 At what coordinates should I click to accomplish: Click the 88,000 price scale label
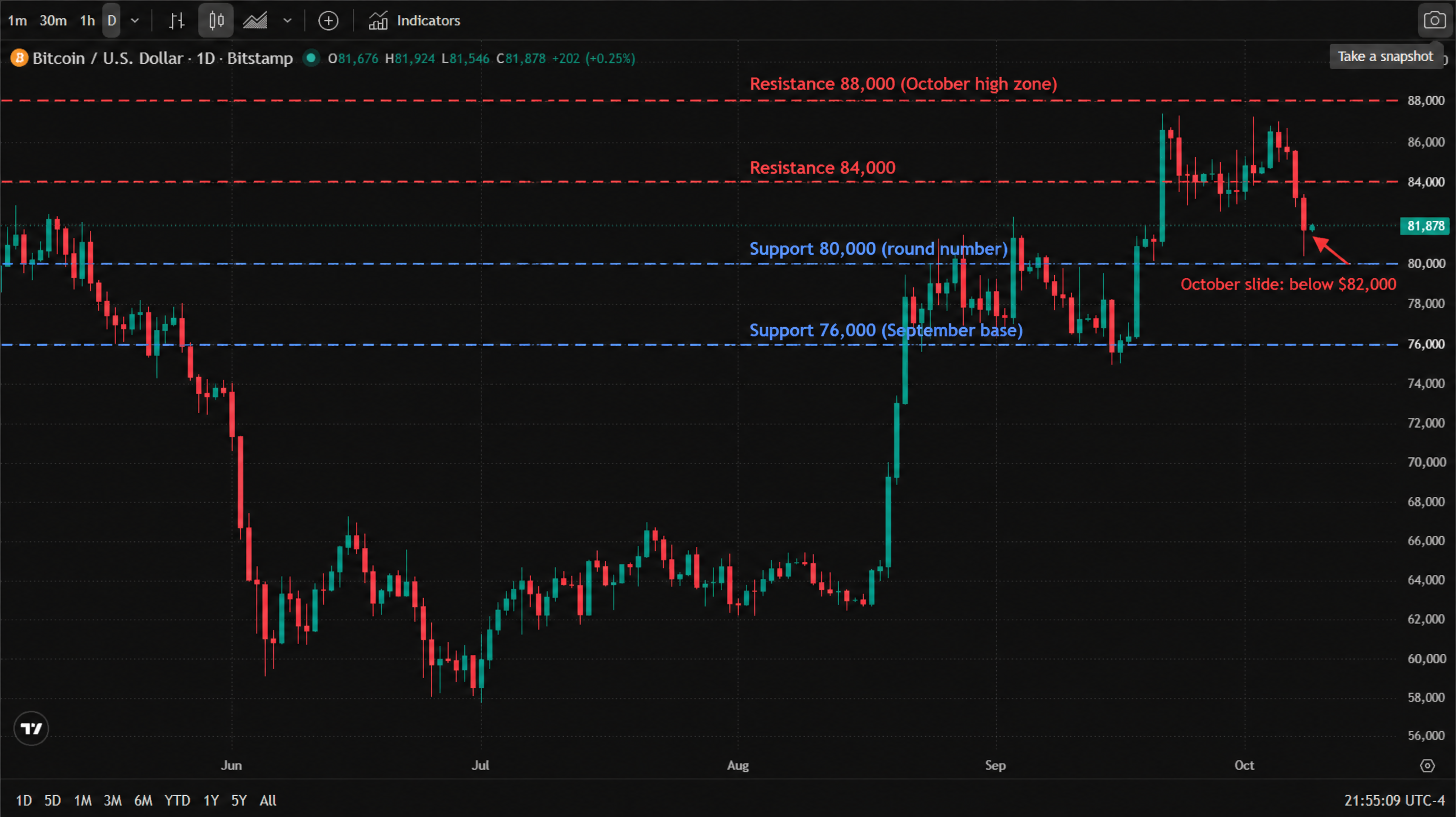[x=1426, y=101]
